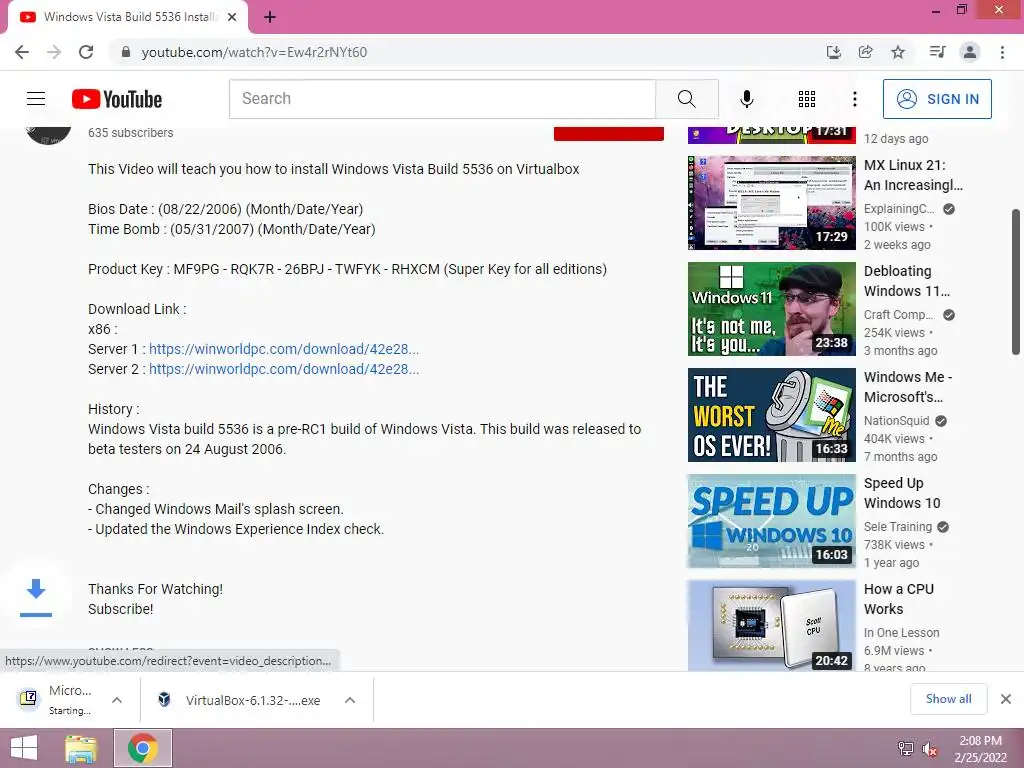This screenshot has height=768, width=1024.
Task: Click Craft Comp... channel name
Action: pos(899,315)
